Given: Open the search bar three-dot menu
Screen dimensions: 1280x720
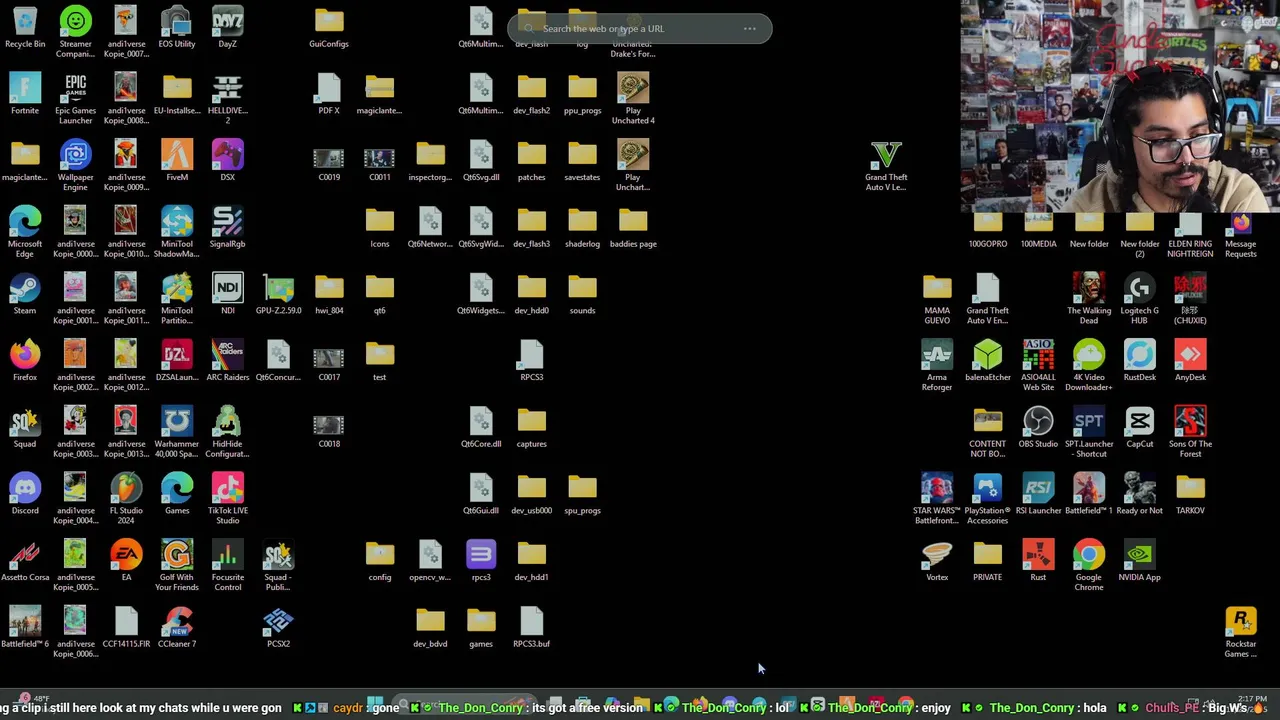Looking at the screenshot, I should [x=749, y=29].
